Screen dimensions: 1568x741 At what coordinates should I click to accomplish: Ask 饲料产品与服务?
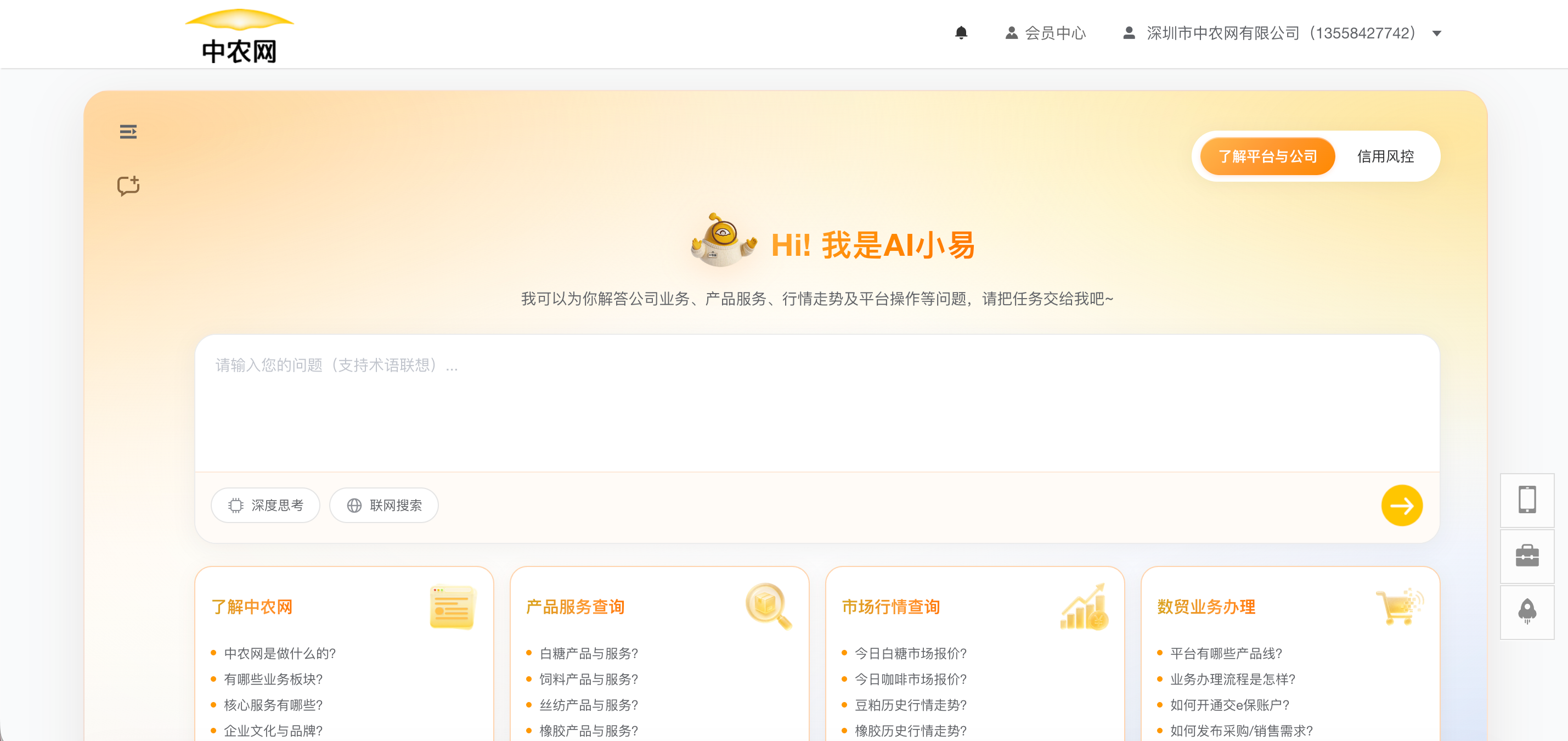pyautogui.click(x=589, y=679)
